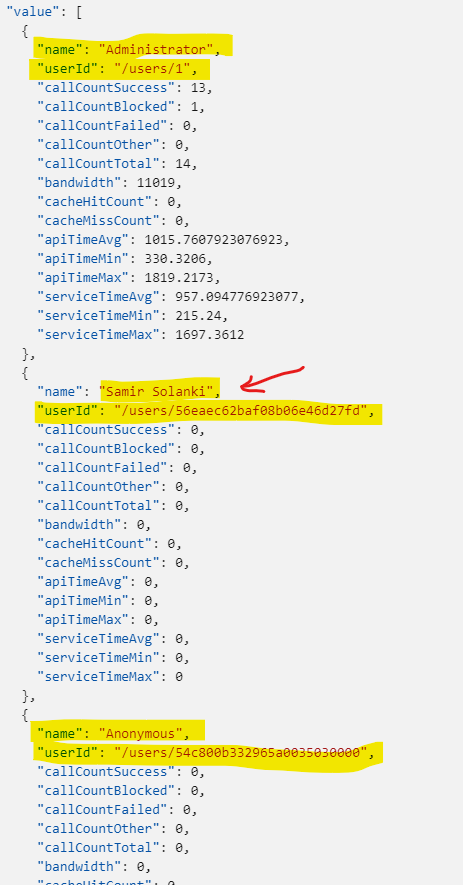The width and height of the screenshot is (463, 885).
Task: Click the bandwidth value 11019
Action: click(156, 183)
